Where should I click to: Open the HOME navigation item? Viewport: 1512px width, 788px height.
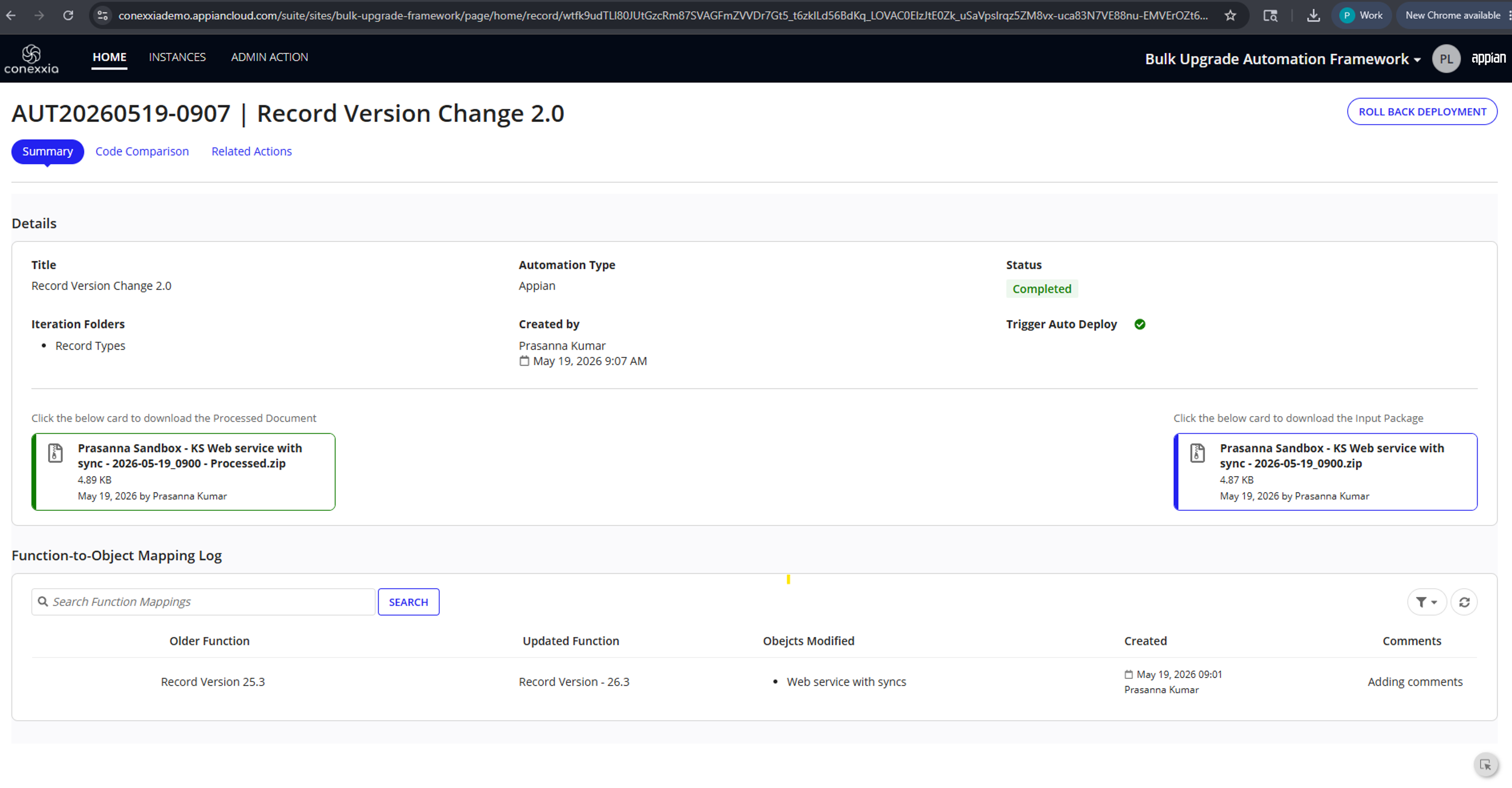pyautogui.click(x=109, y=57)
